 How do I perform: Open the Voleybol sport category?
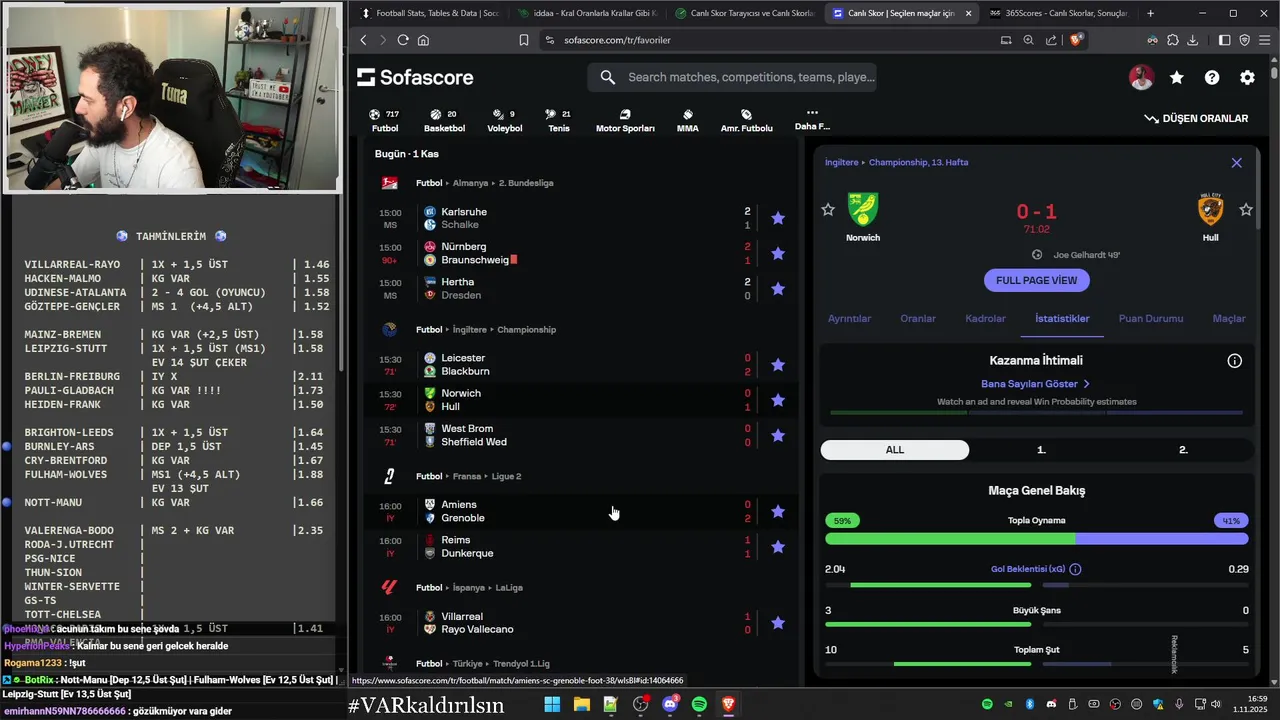pyautogui.click(x=504, y=121)
